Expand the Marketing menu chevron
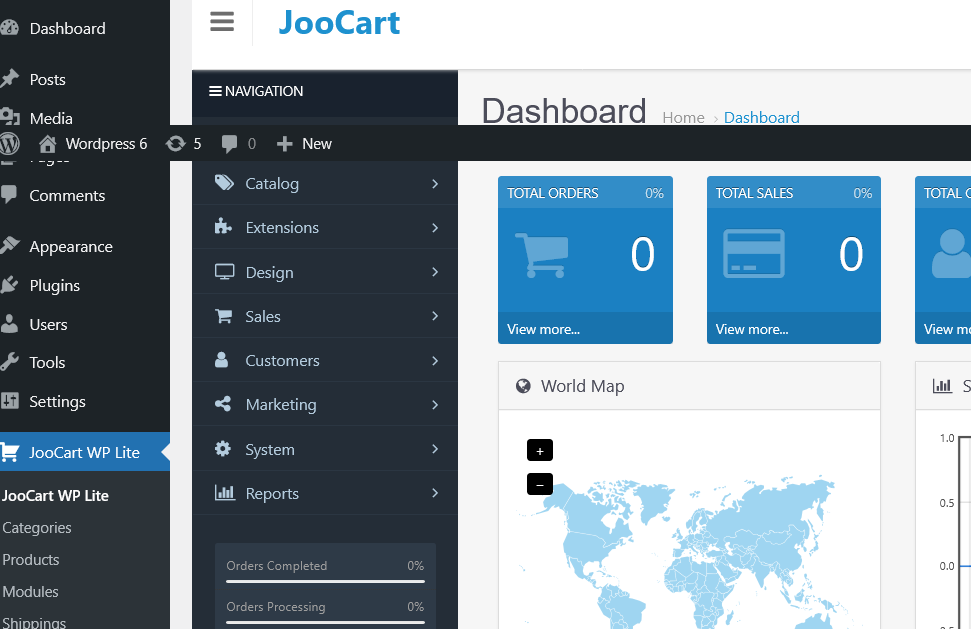 (x=435, y=405)
